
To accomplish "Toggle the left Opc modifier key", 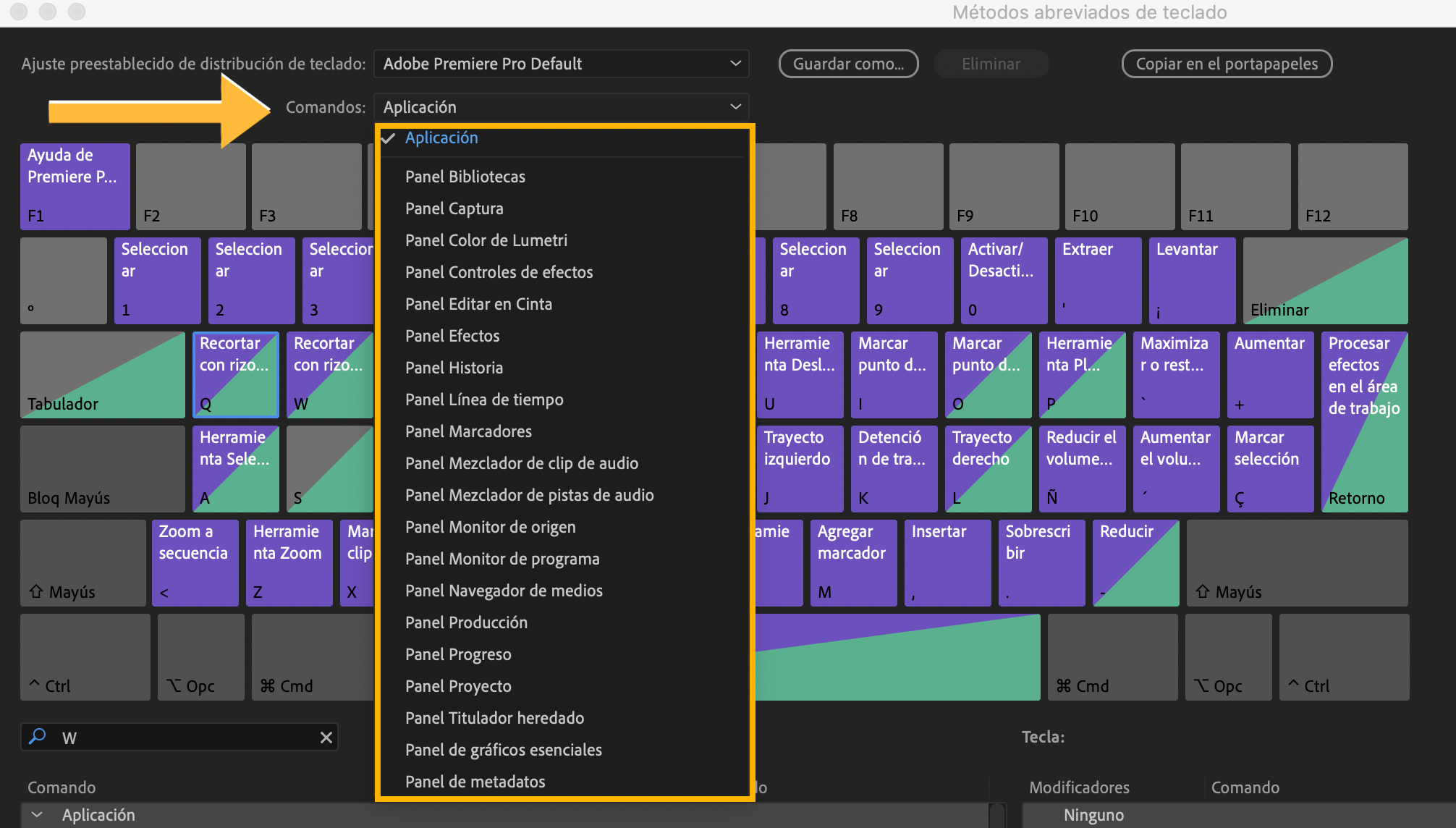I will click(201, 657).
